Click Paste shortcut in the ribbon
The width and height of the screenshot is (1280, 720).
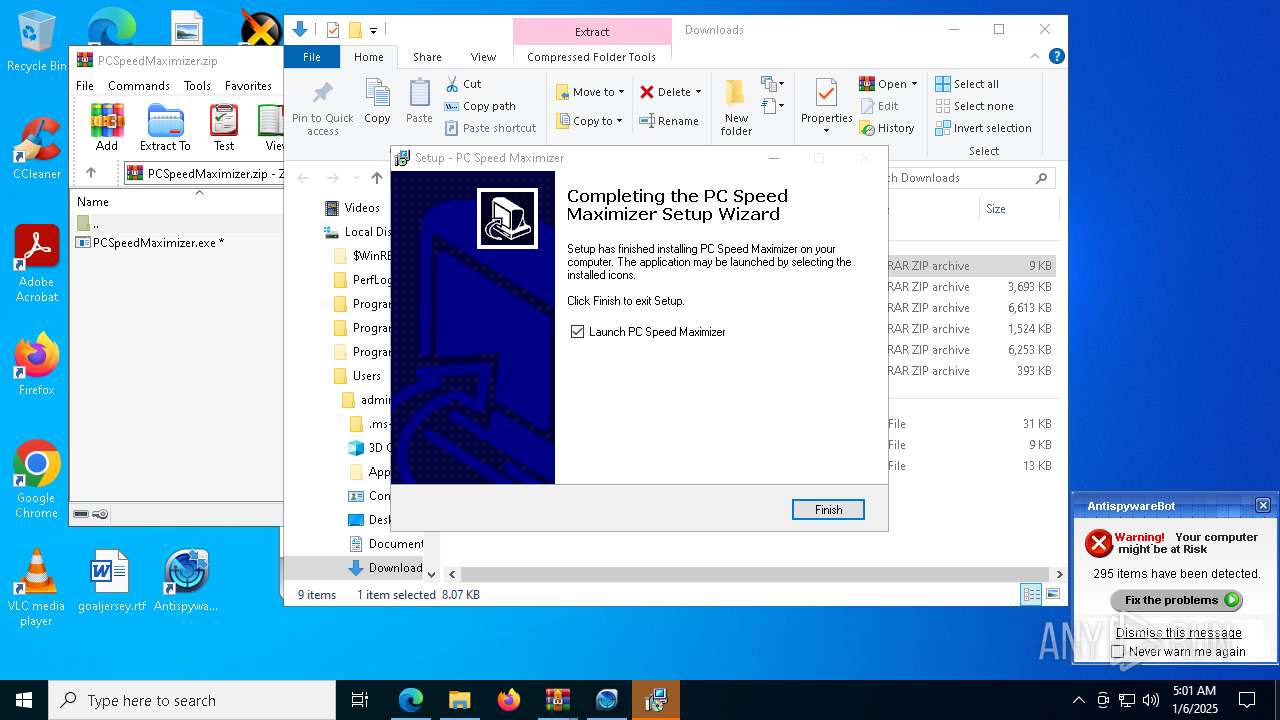(x=490, y=128)
